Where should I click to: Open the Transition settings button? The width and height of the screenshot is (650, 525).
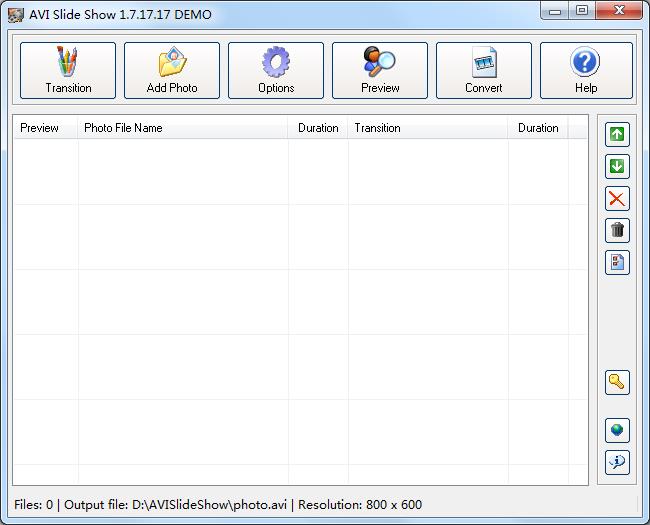[x=68, y=70]
